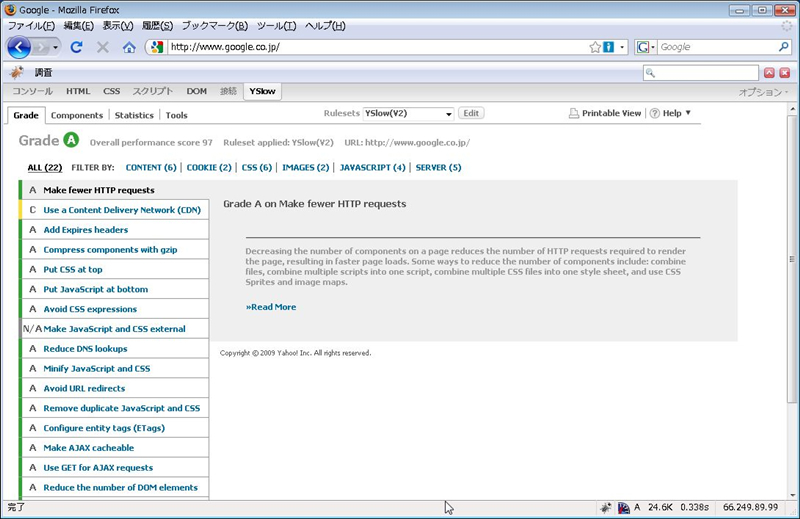Screen dimensions: 800x519
Task: Go to the Home page icon
Action: click(129, 47)
